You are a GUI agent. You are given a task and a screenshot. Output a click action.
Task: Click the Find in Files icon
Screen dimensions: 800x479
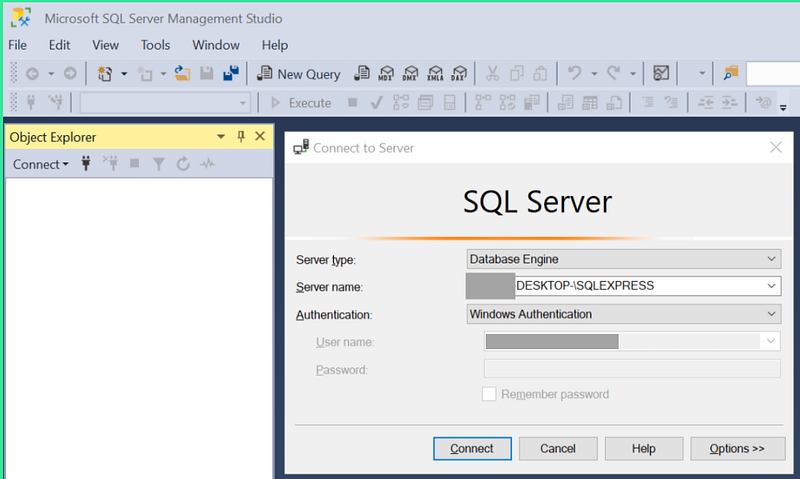[x=731, y=74]
